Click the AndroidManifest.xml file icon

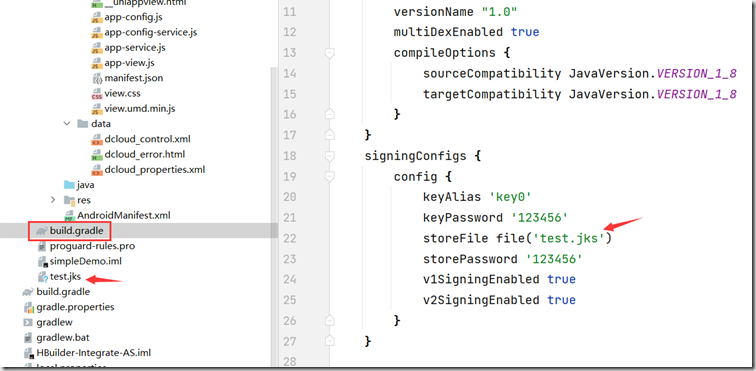(69, 216)
